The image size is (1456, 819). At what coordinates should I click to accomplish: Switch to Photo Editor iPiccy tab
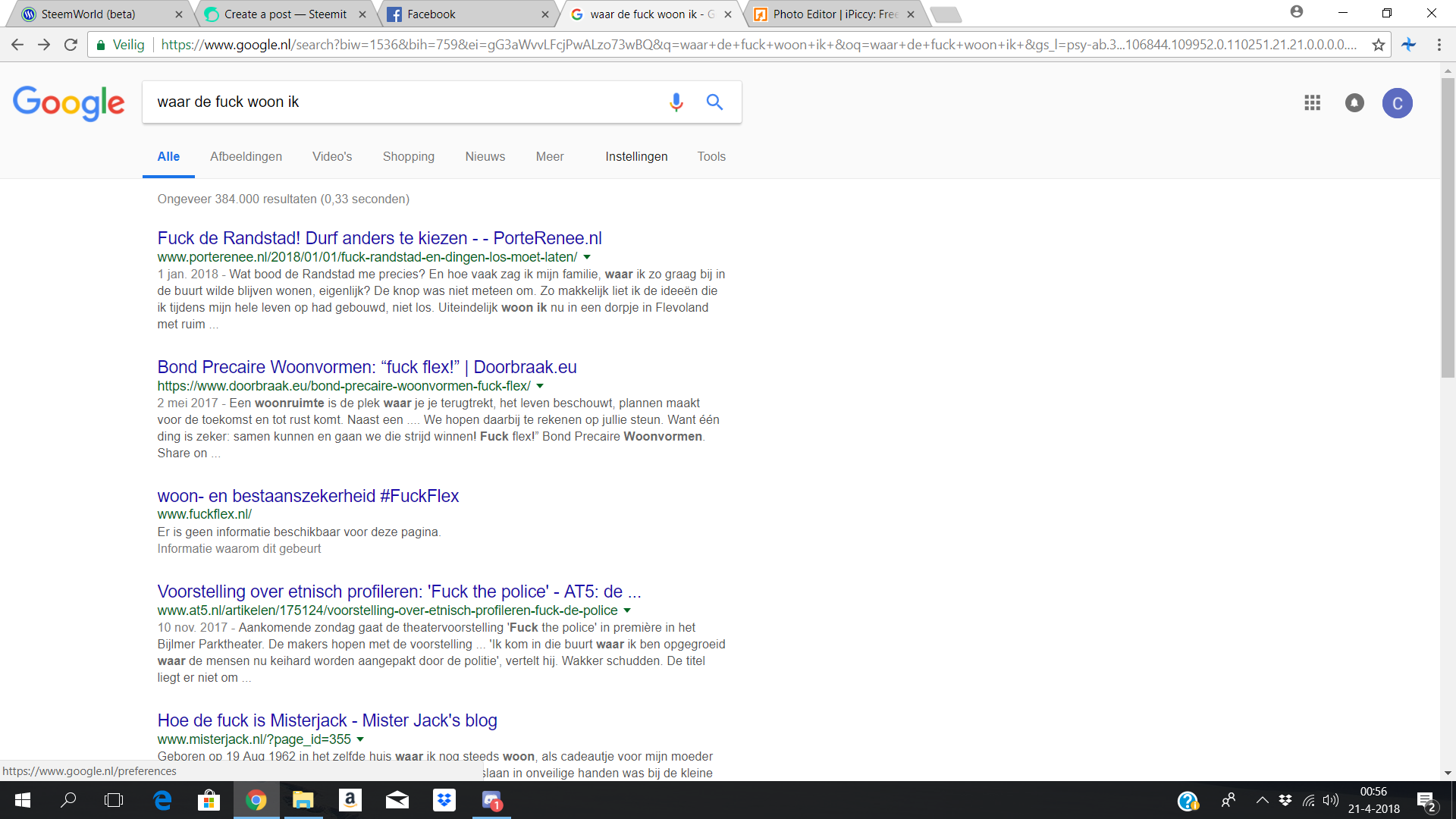tap(834, 14)
